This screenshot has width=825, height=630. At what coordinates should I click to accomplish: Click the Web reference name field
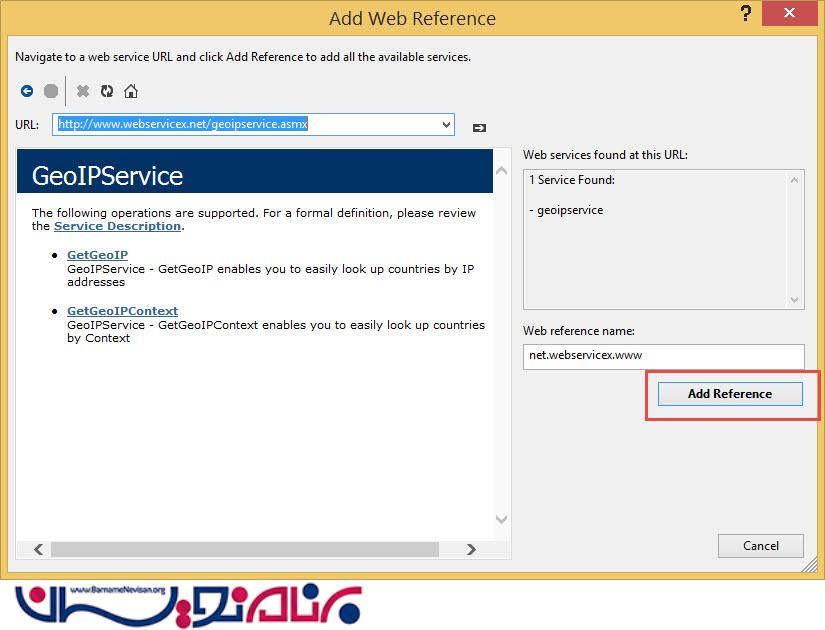tap(663, 356)
